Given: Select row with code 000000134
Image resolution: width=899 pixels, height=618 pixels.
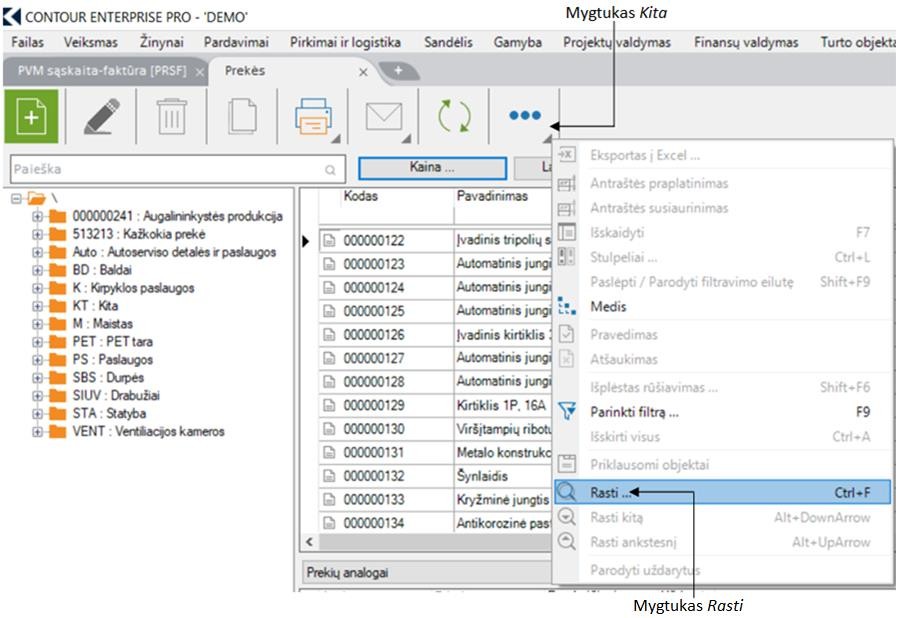Looking at the screenshot, I should point(374,523).
